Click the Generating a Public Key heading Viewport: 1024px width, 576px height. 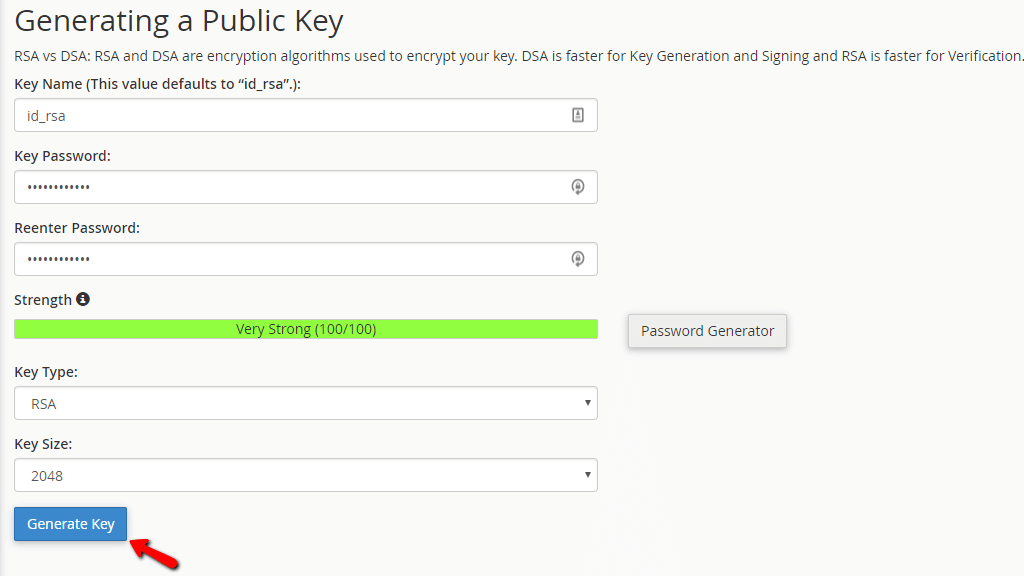coord(178,20)
